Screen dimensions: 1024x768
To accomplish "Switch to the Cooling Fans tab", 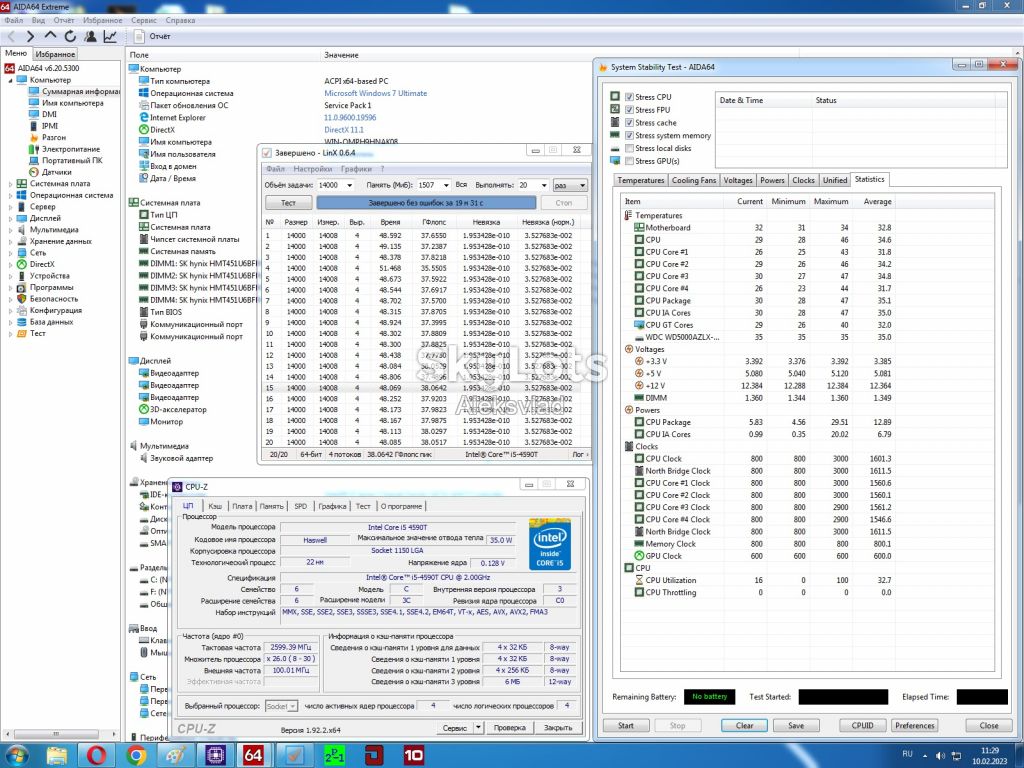I will (694, 180).
